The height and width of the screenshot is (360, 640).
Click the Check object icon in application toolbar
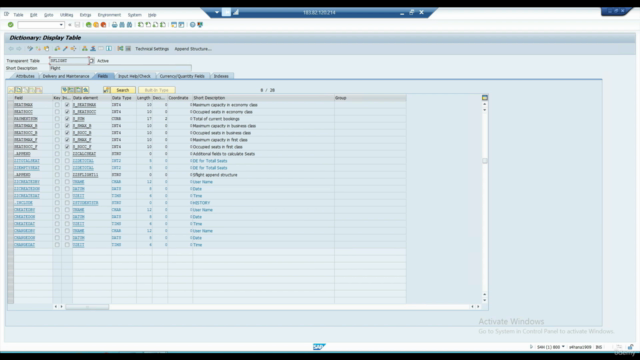(x=57, y=49)
